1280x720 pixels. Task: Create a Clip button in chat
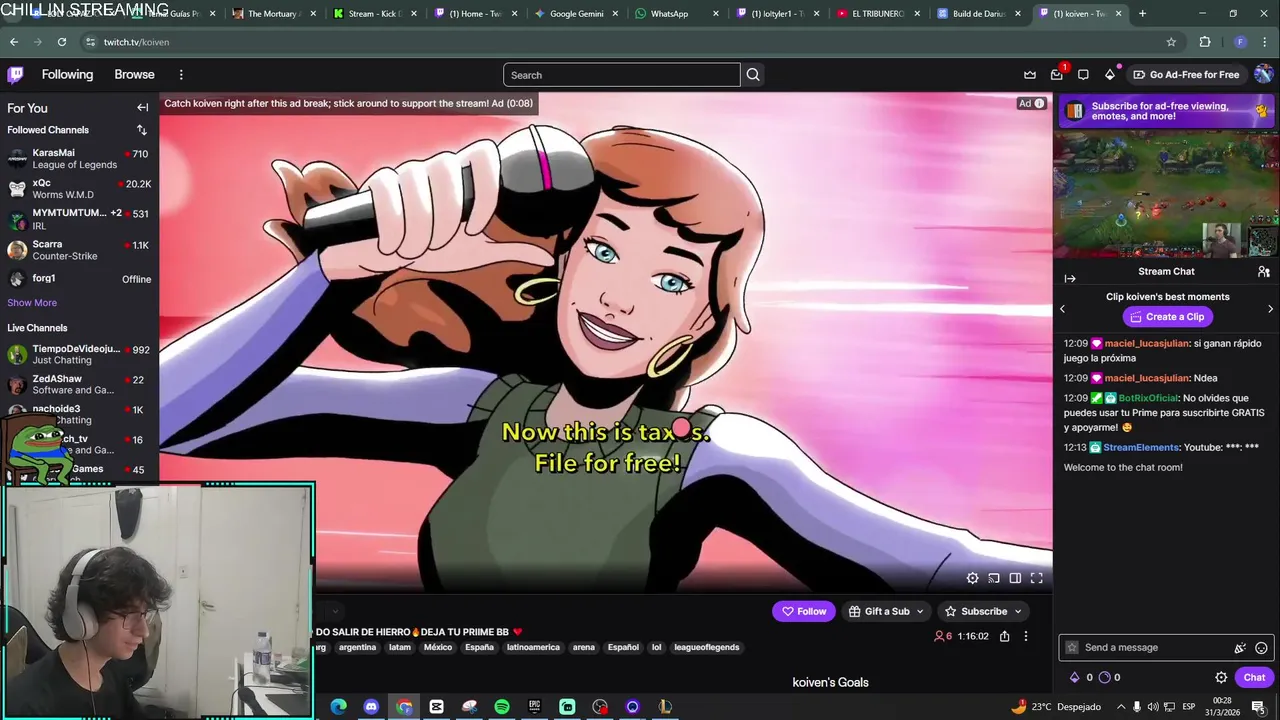pyautogui.click(x=1167, y=317)
